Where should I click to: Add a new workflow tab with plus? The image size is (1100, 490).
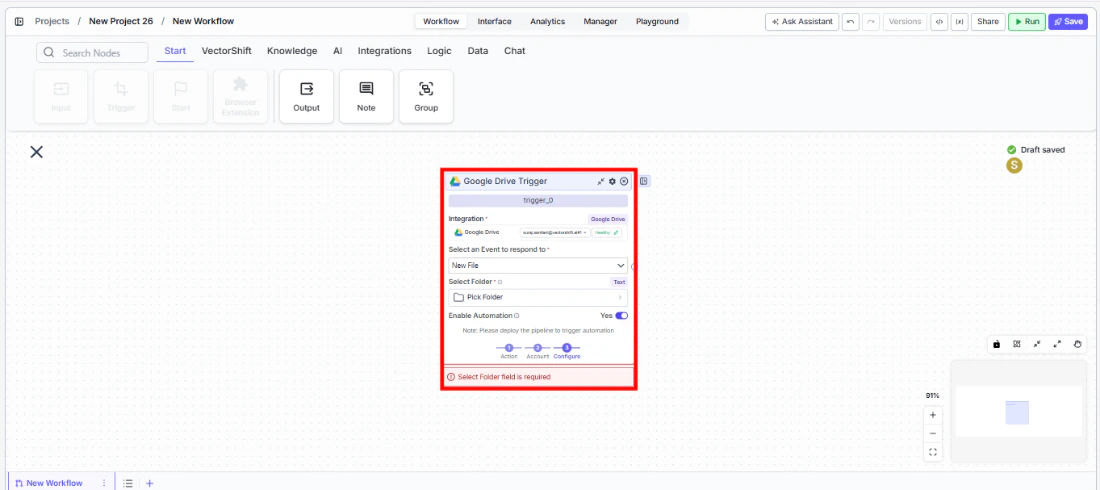click(149, 483)
